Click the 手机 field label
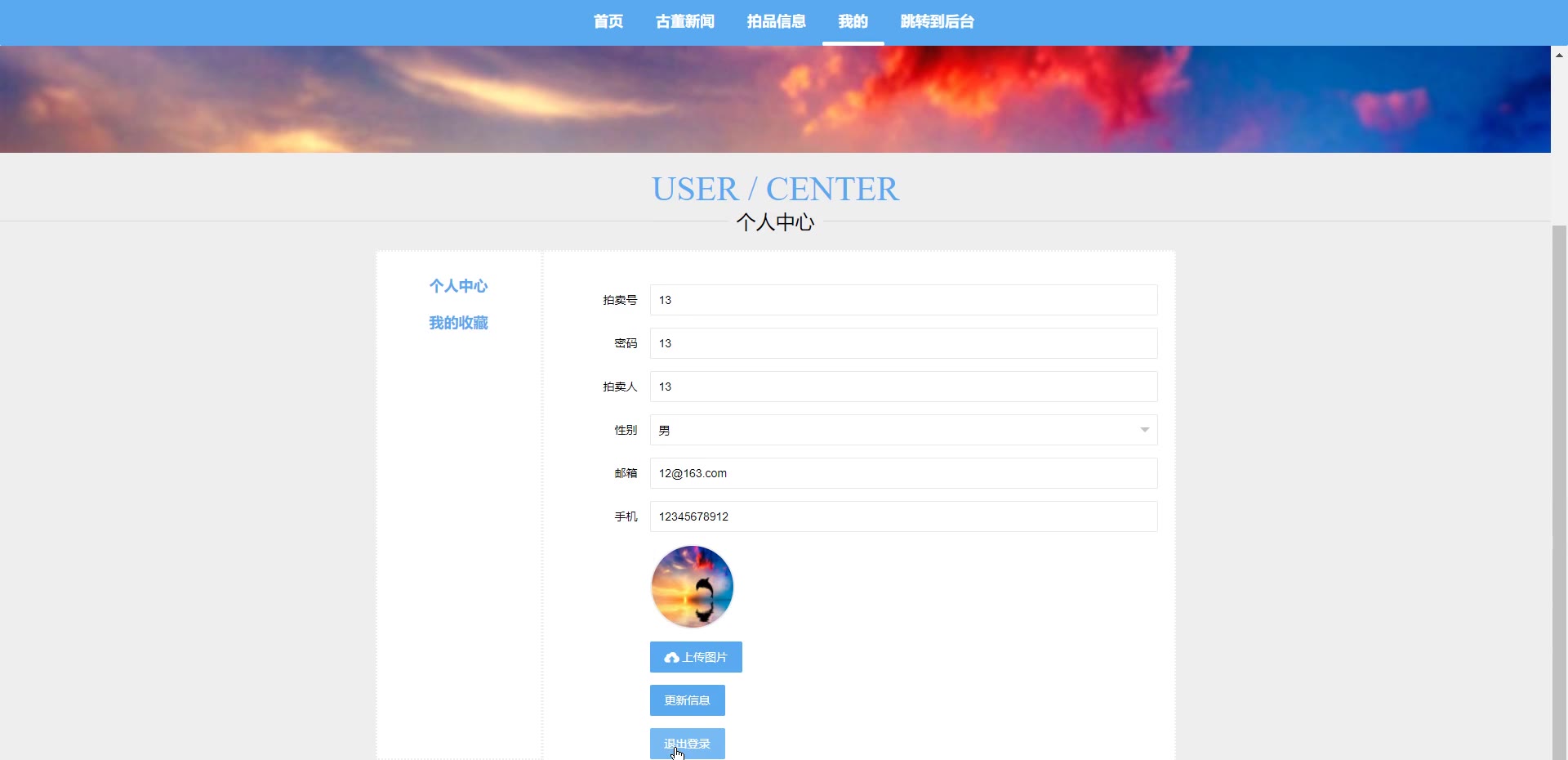Screen dimensions: 1568x760 [x=626, y=516]
